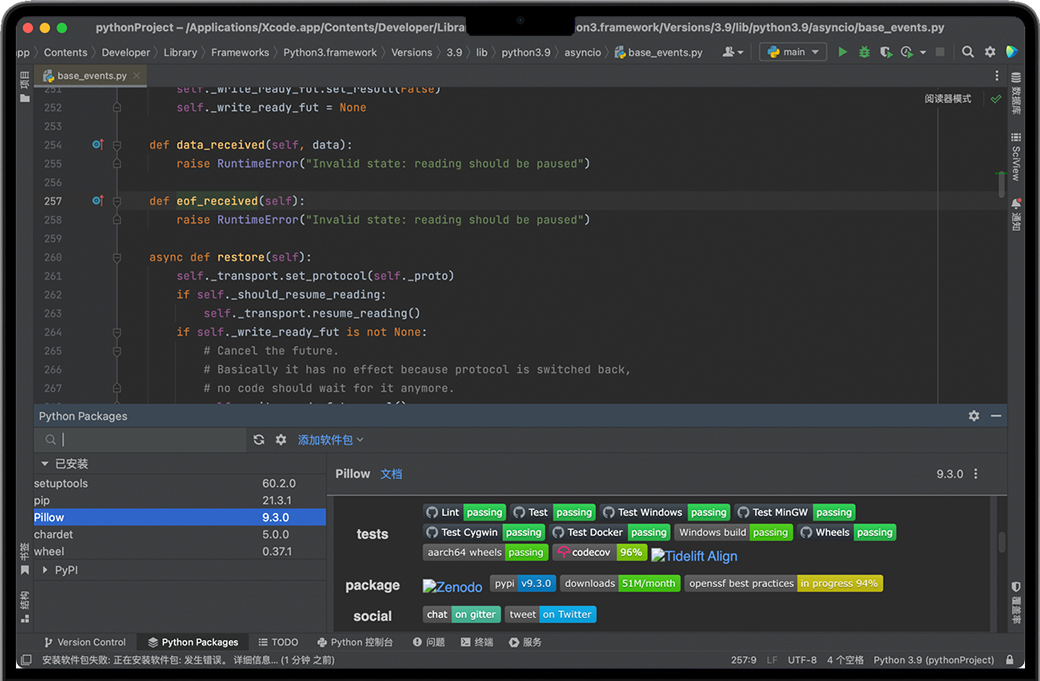Toggle the SciView side panel
The height and width of the screenshot is (681, 1040).
click(1016, 157)
